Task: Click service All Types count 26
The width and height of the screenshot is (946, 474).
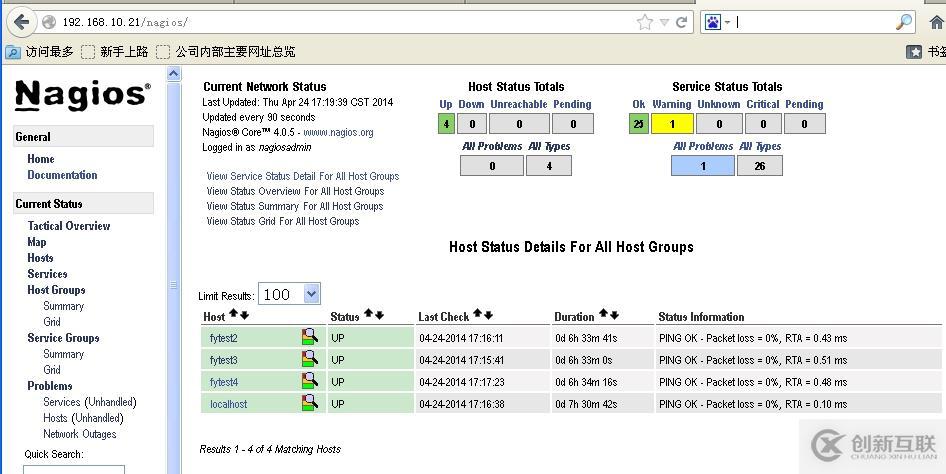Action: tap(760, 166)
